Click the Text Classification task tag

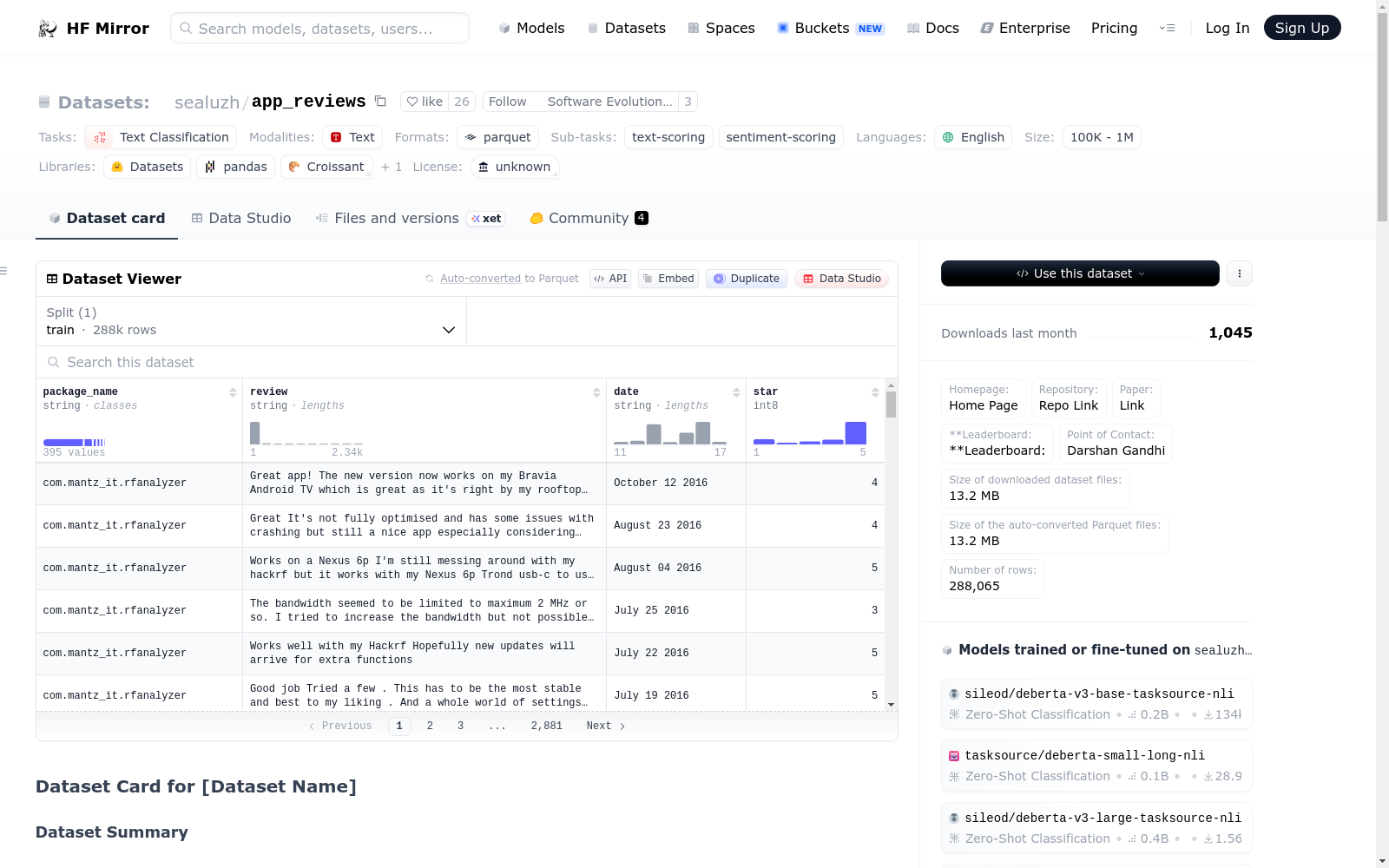coord(161,137)
